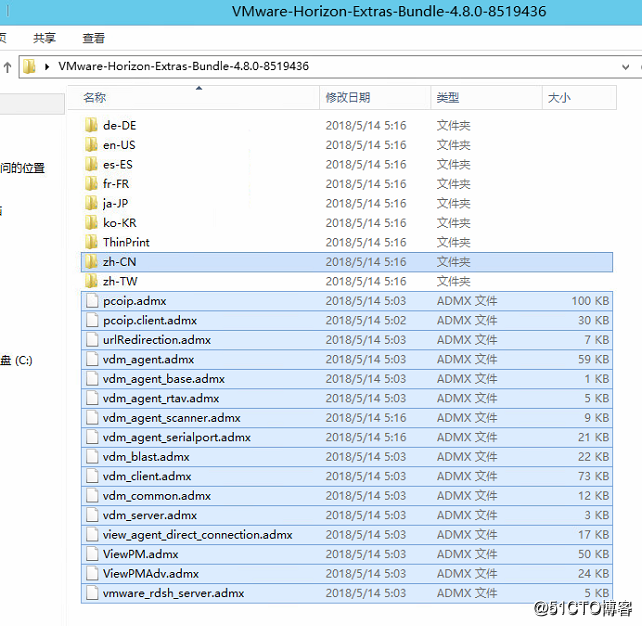This screenshot has height=626, width=642.
Task: Click the vdm_client.admx file icon
Action: (92, 476)
